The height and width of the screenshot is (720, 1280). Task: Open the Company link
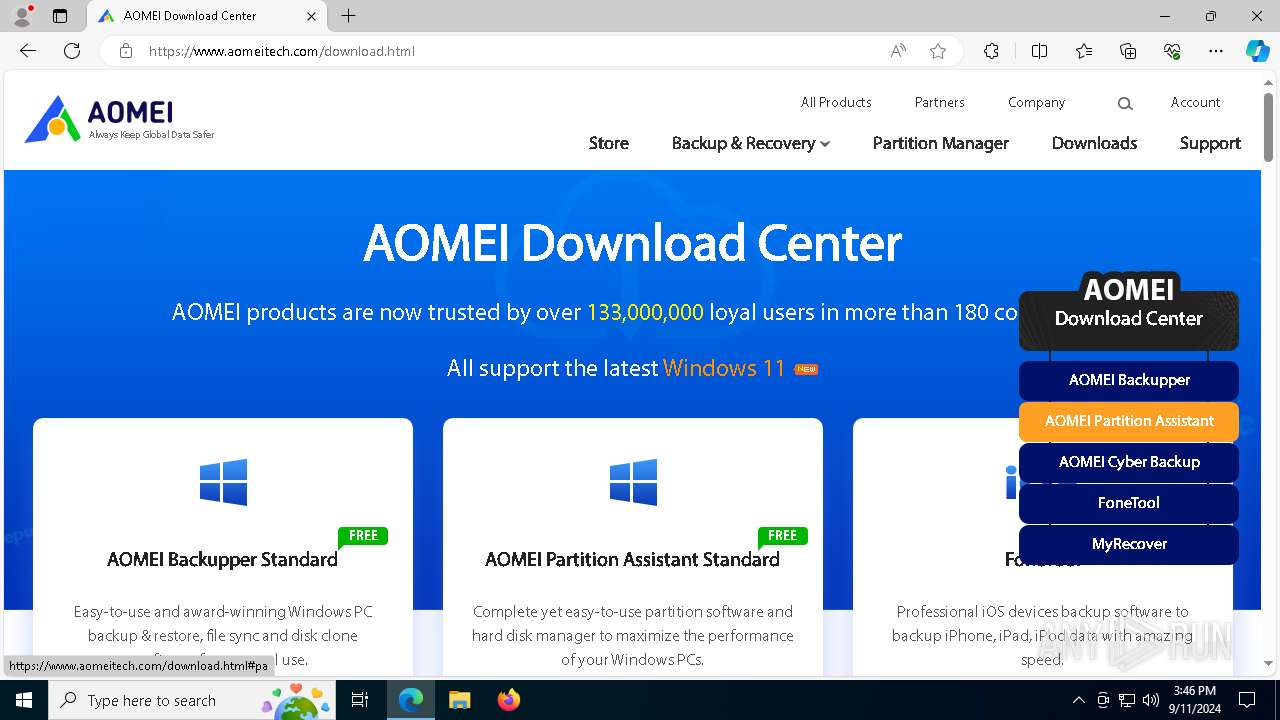click(x=1036, y=102)
